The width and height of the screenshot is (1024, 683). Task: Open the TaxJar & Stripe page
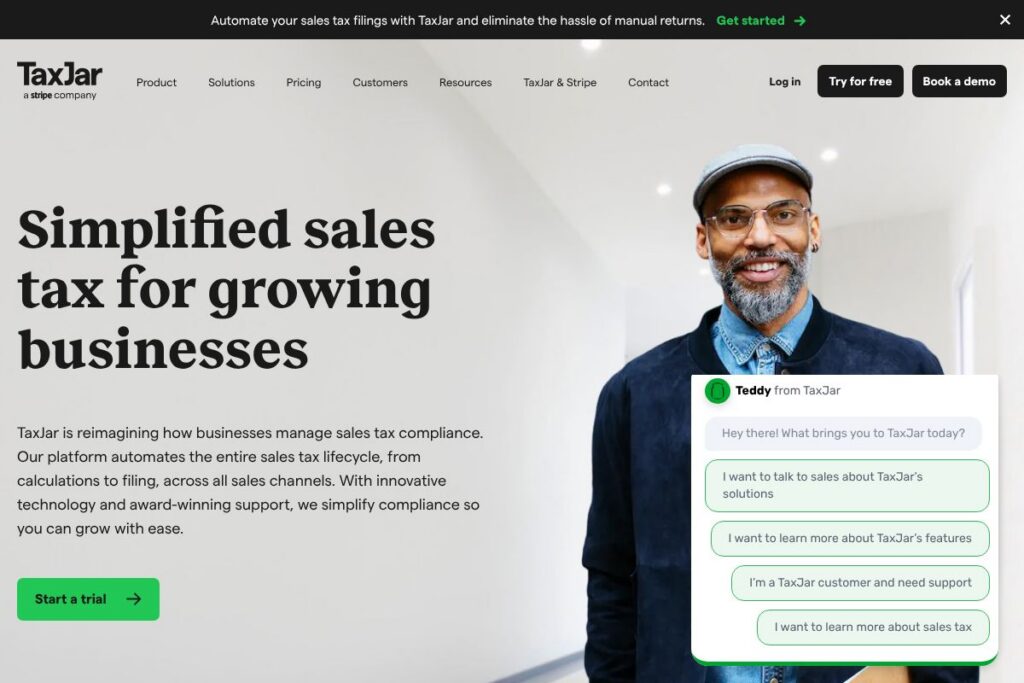pos(560,82)
